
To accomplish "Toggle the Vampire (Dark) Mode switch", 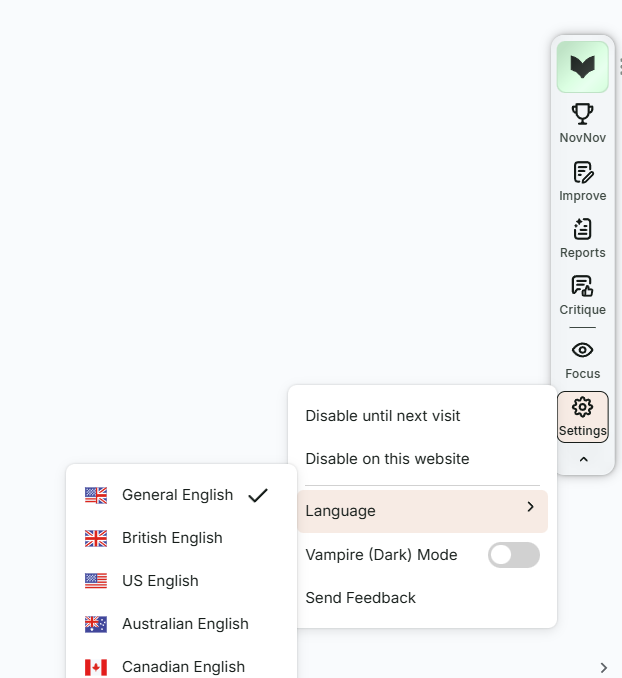I will pos(513,555).
